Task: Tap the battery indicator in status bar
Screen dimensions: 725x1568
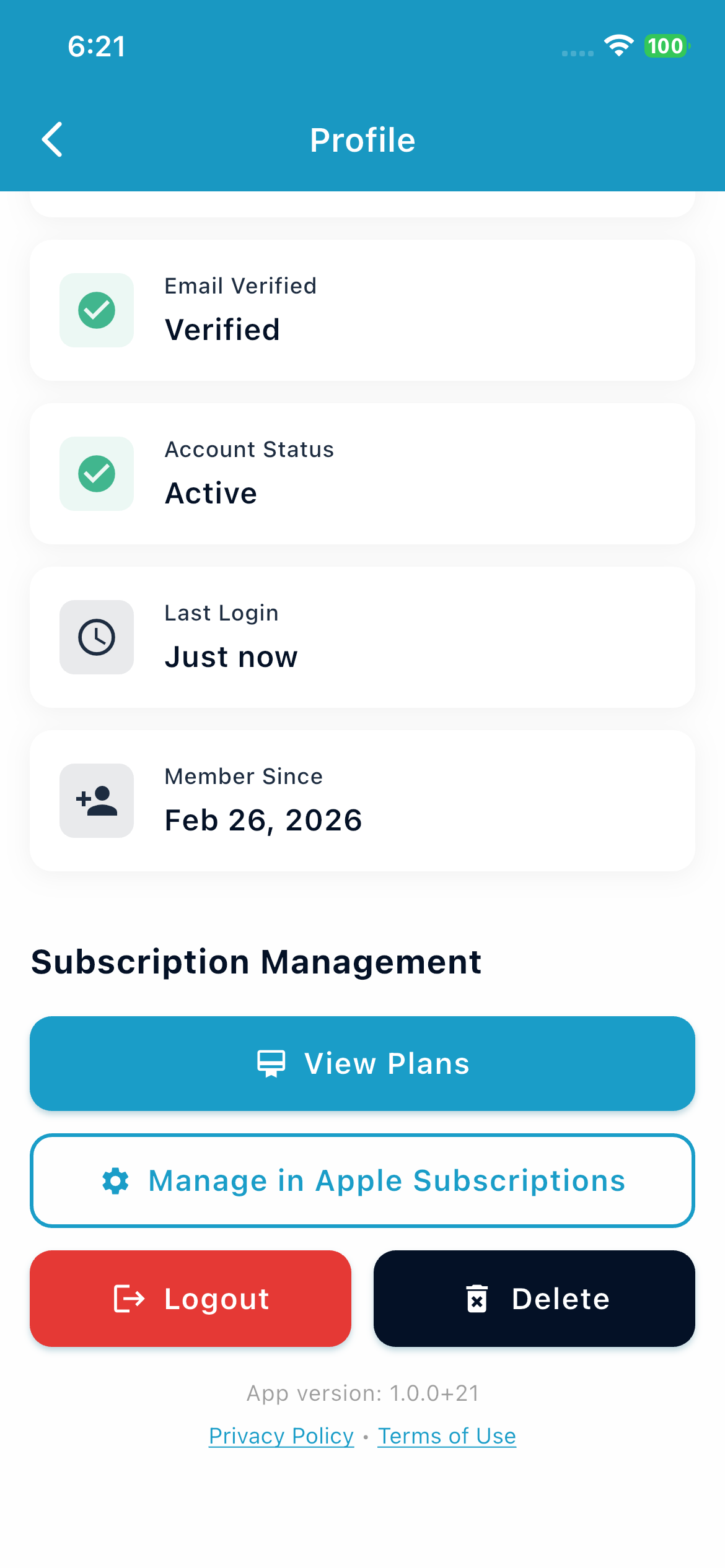Action: [x=667, y=46]
